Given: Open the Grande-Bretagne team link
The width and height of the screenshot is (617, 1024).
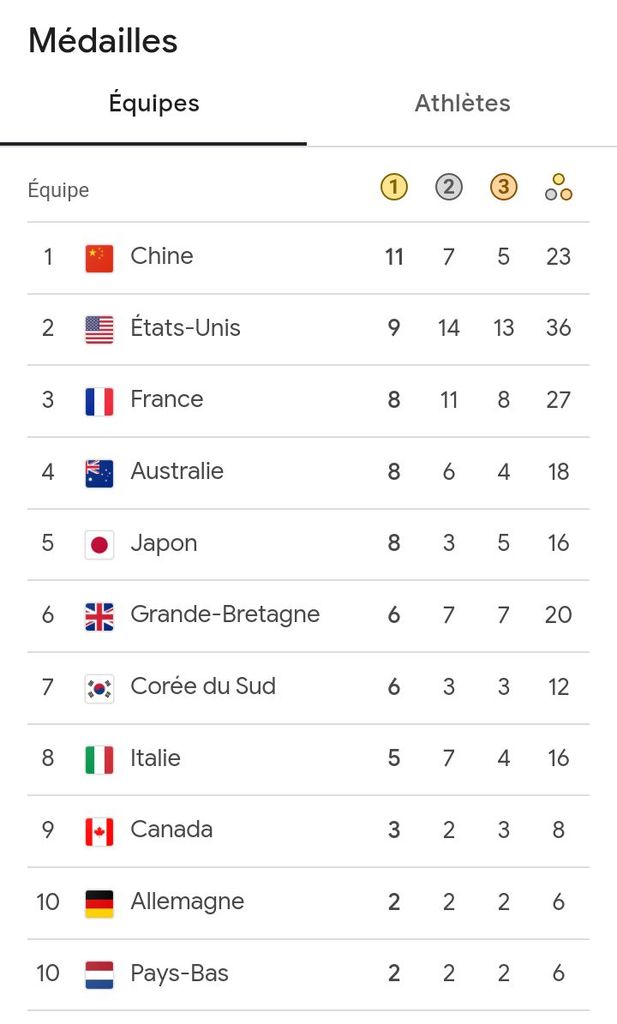Looking at the screenshot, I should pos(225,615).
